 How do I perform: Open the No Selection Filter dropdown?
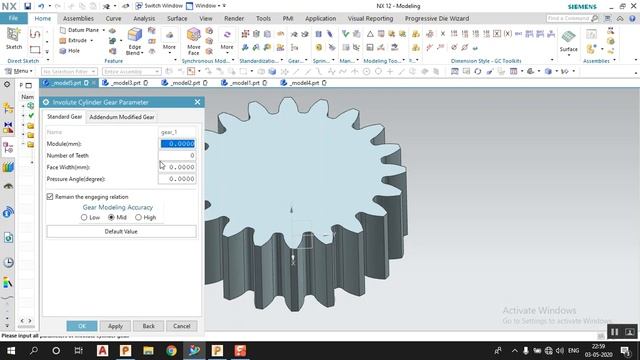(69, 71)
